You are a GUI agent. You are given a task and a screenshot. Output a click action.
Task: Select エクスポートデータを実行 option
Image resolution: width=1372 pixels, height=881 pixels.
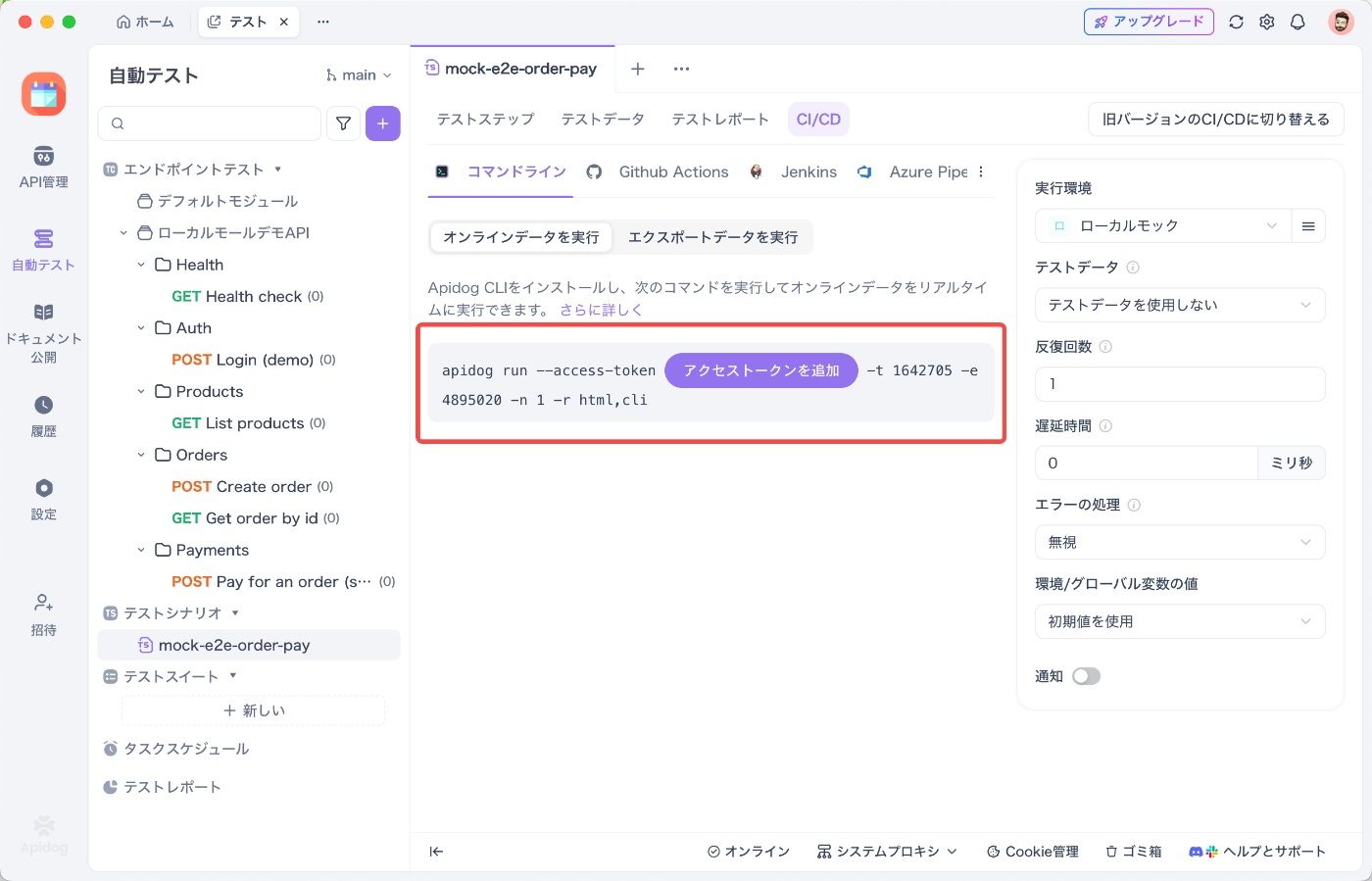(x=712, y=237)
